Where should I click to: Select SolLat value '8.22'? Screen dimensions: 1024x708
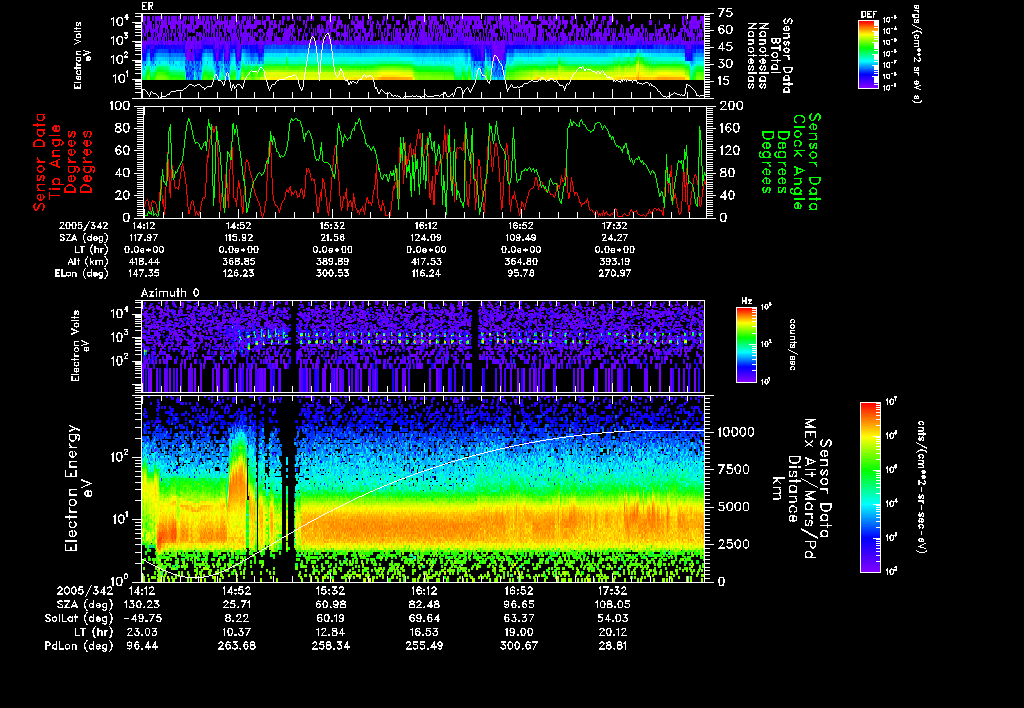point(237,618)
